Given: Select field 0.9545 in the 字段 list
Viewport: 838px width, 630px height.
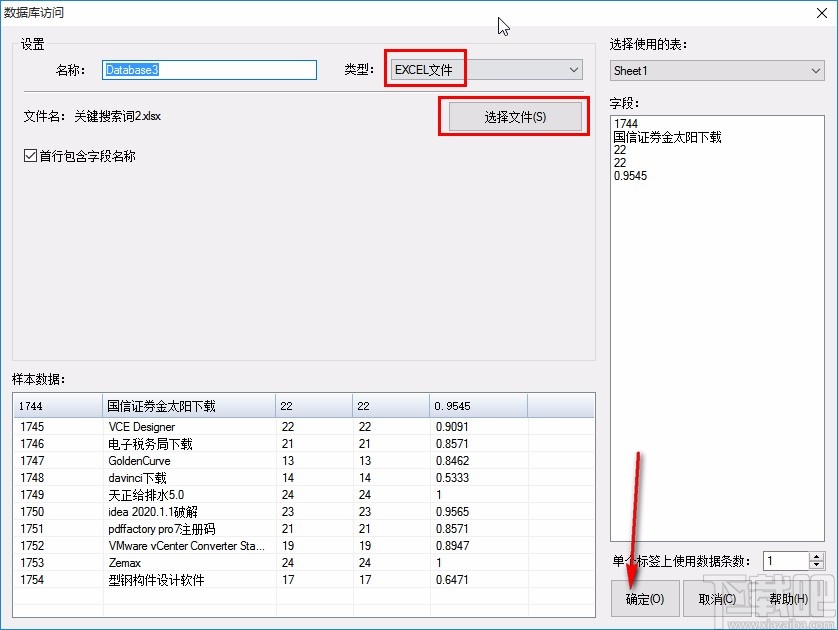Looking at the screenshot, I should [x=630, y=176].
